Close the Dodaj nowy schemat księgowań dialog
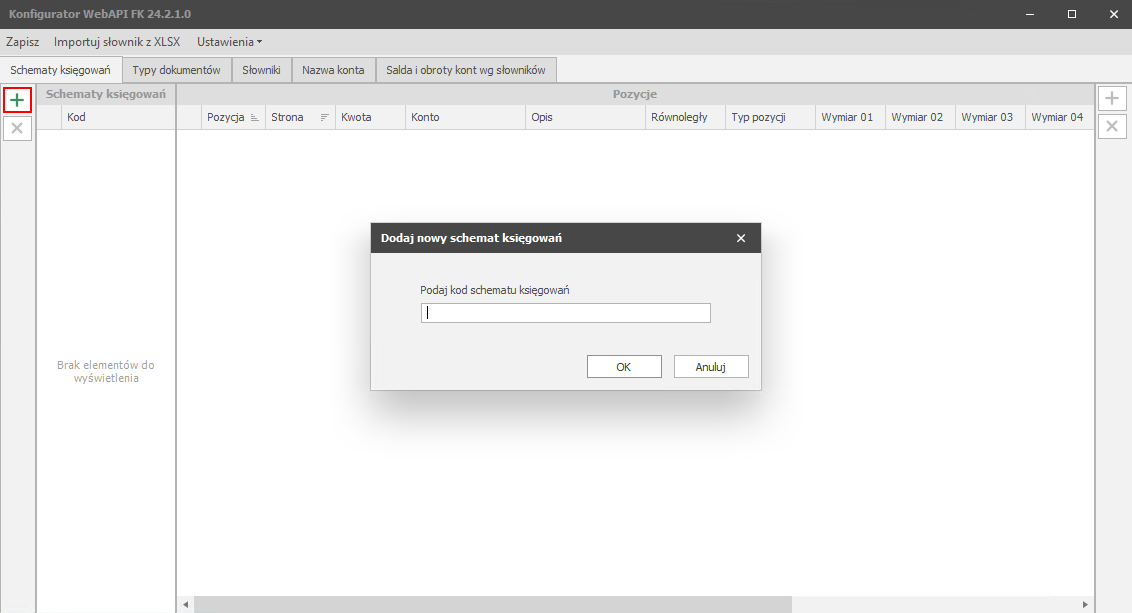Viewport: 1132px width, 613px height. point(741,238)
